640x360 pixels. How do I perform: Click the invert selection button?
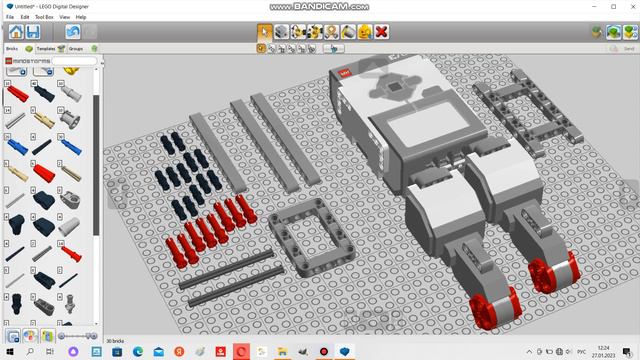(x=334, y=49)
